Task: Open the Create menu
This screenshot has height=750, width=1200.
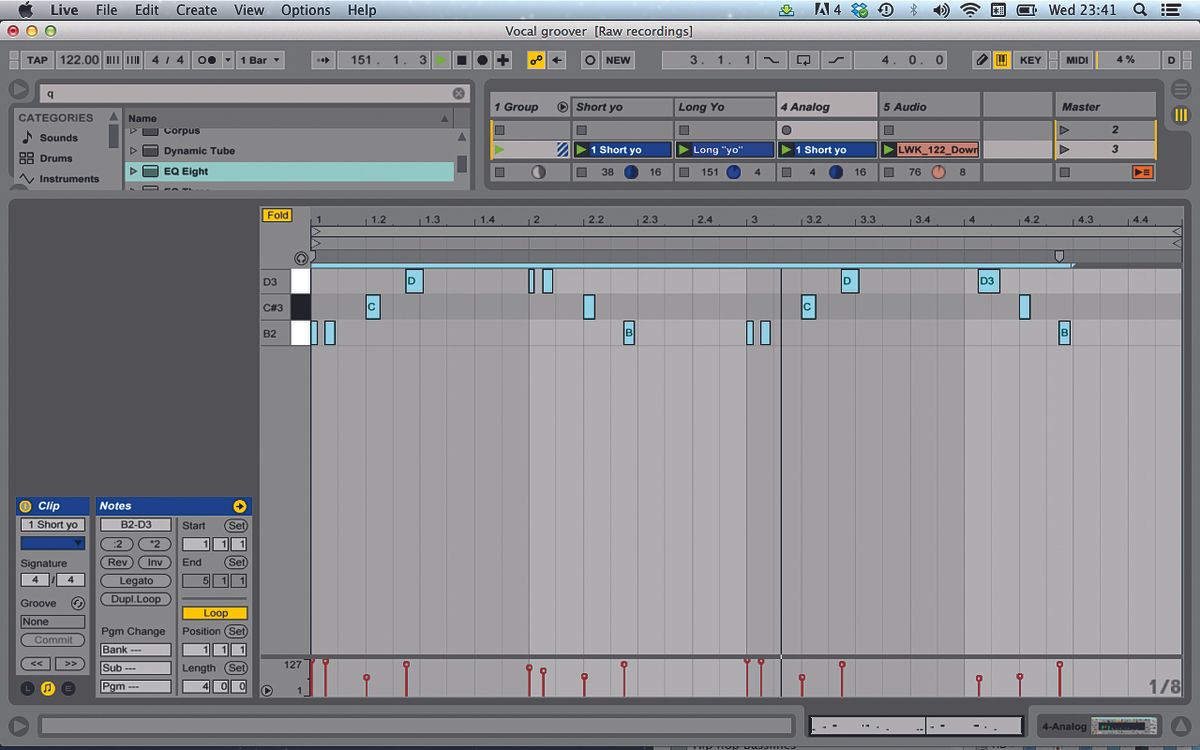Action: (x=196, y=10)
